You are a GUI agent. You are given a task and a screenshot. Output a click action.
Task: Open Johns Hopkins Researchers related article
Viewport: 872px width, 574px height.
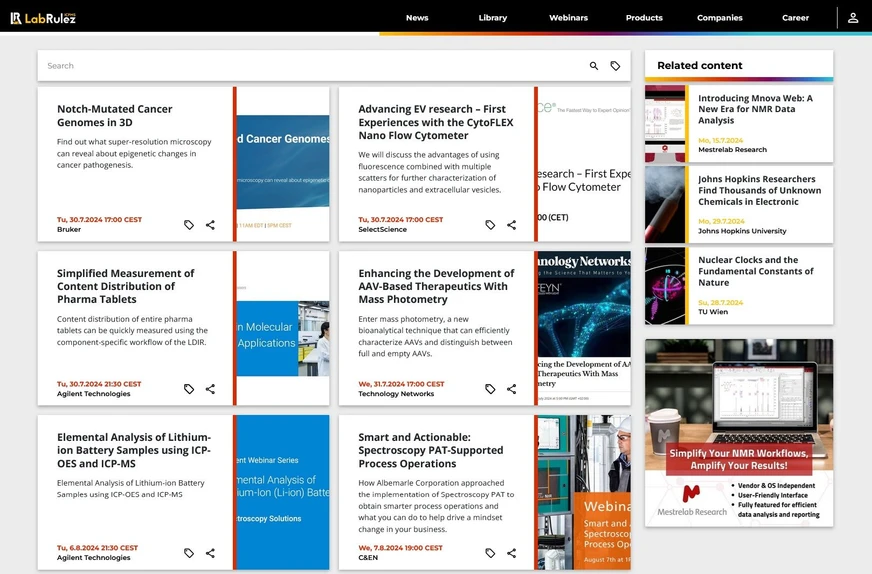point(760,190)
